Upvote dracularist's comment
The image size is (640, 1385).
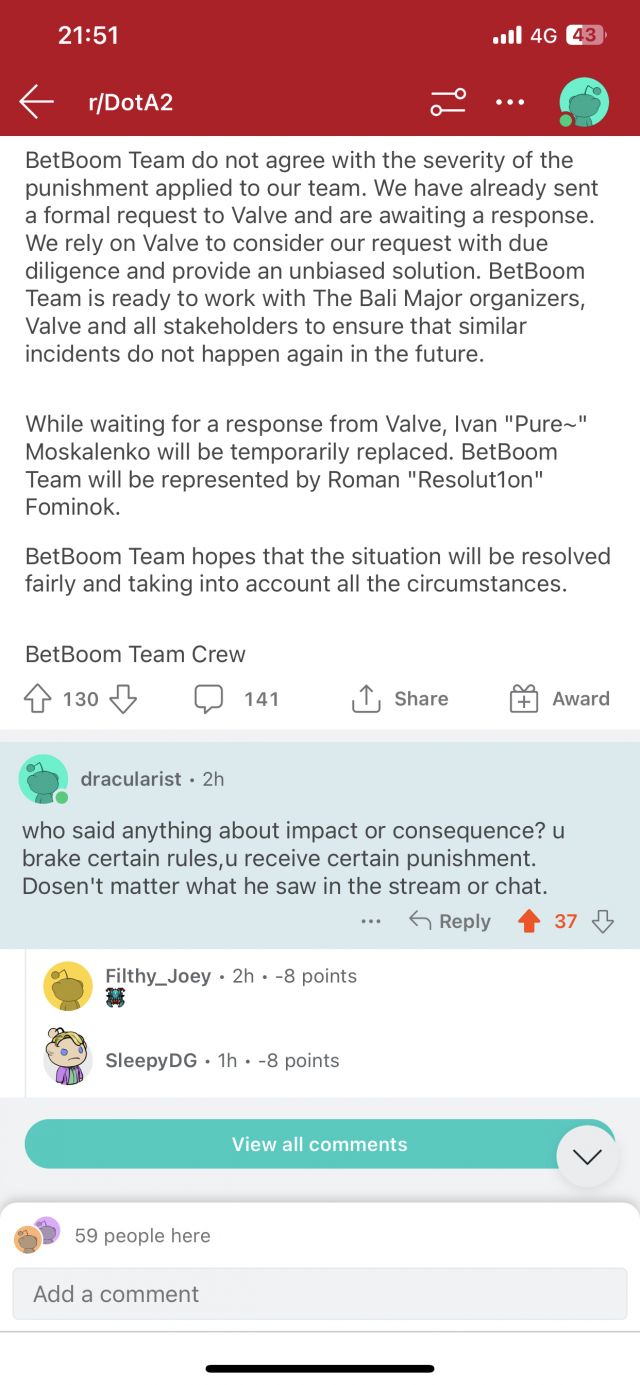[528, 921]
